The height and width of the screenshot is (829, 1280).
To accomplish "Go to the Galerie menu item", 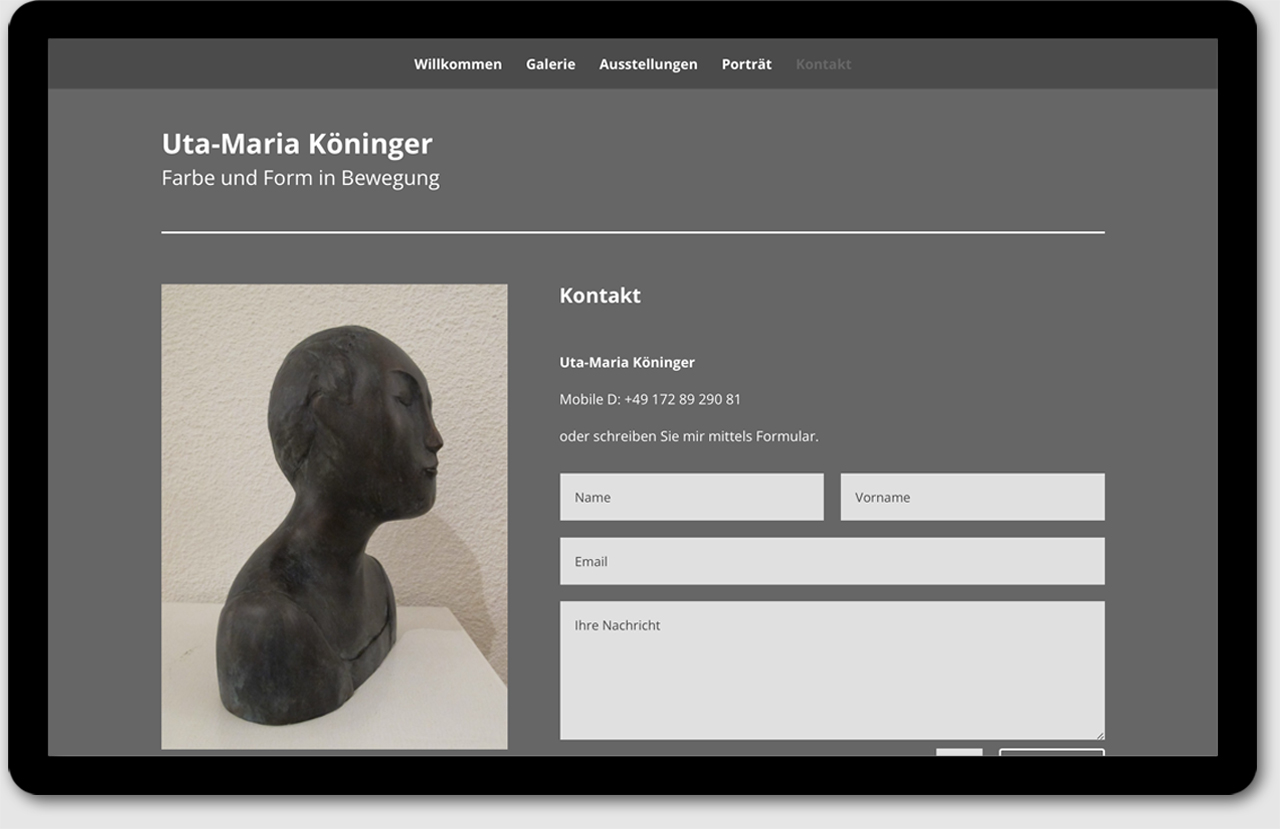I will pos(550,64).
